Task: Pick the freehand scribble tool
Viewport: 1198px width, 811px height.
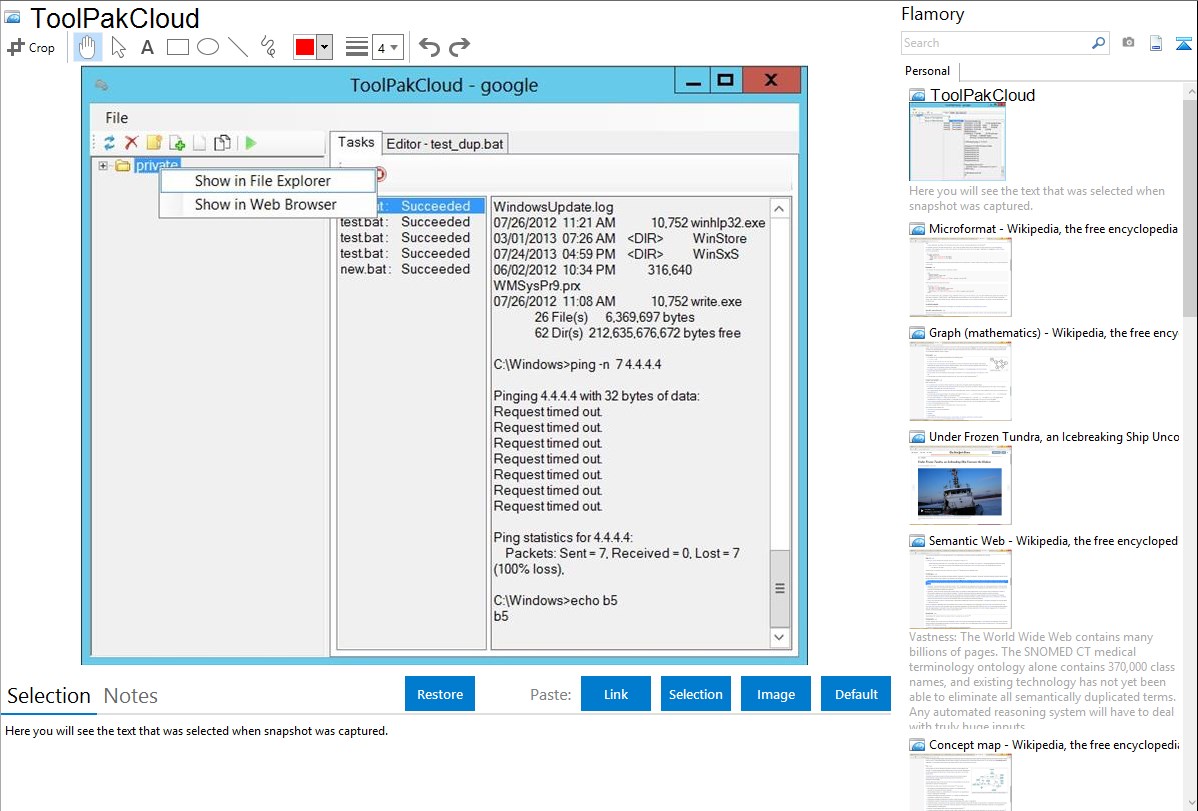Action: [268, 47]
